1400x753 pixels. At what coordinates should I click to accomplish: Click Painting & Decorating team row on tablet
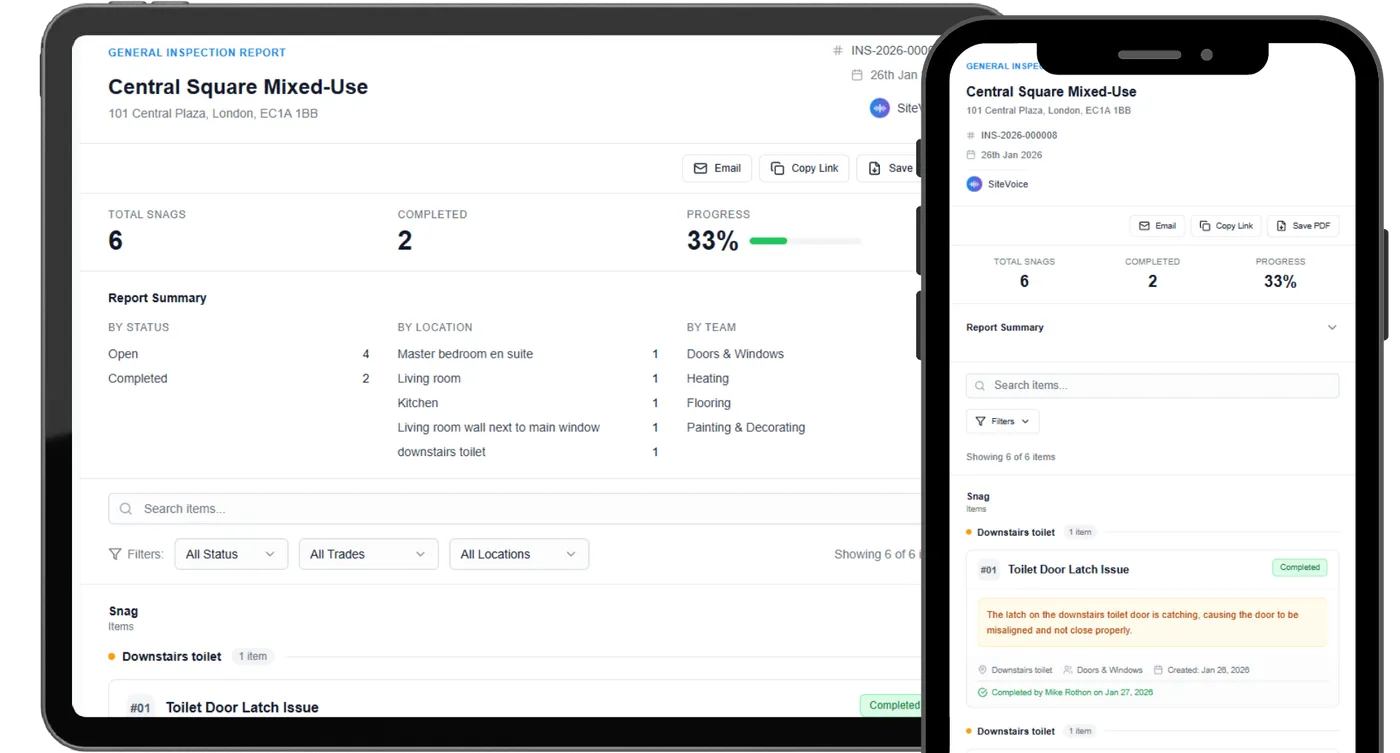746,427
